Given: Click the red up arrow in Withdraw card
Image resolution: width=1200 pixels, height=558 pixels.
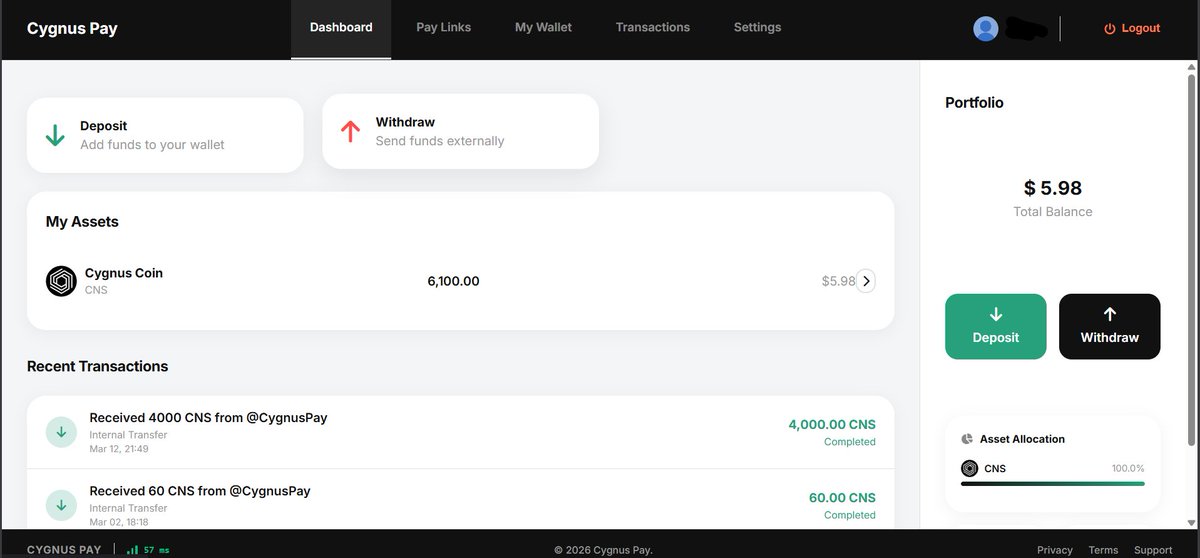Looking at the screenshot, I should click(x=350, y=131).
